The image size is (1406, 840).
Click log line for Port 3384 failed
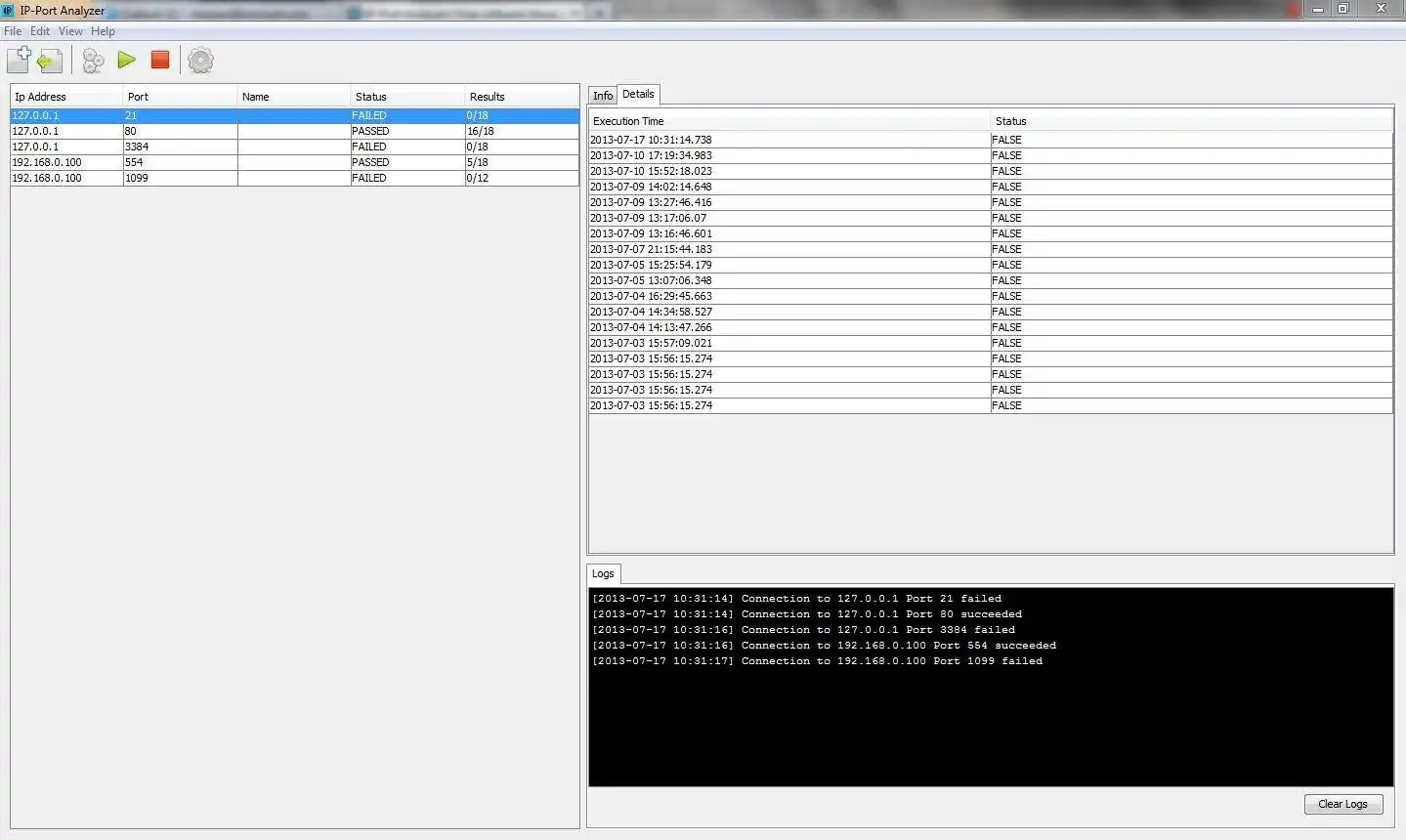pos(803,630)
